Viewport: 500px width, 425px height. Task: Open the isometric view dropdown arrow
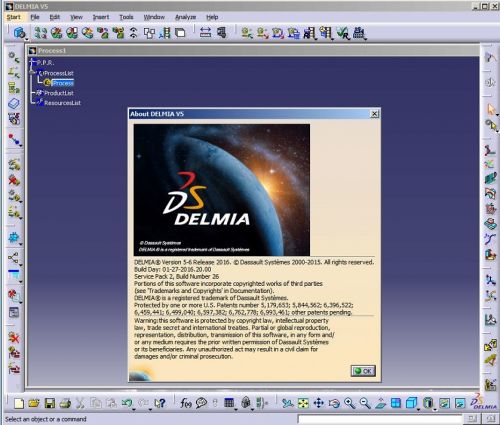pos(418,410)
